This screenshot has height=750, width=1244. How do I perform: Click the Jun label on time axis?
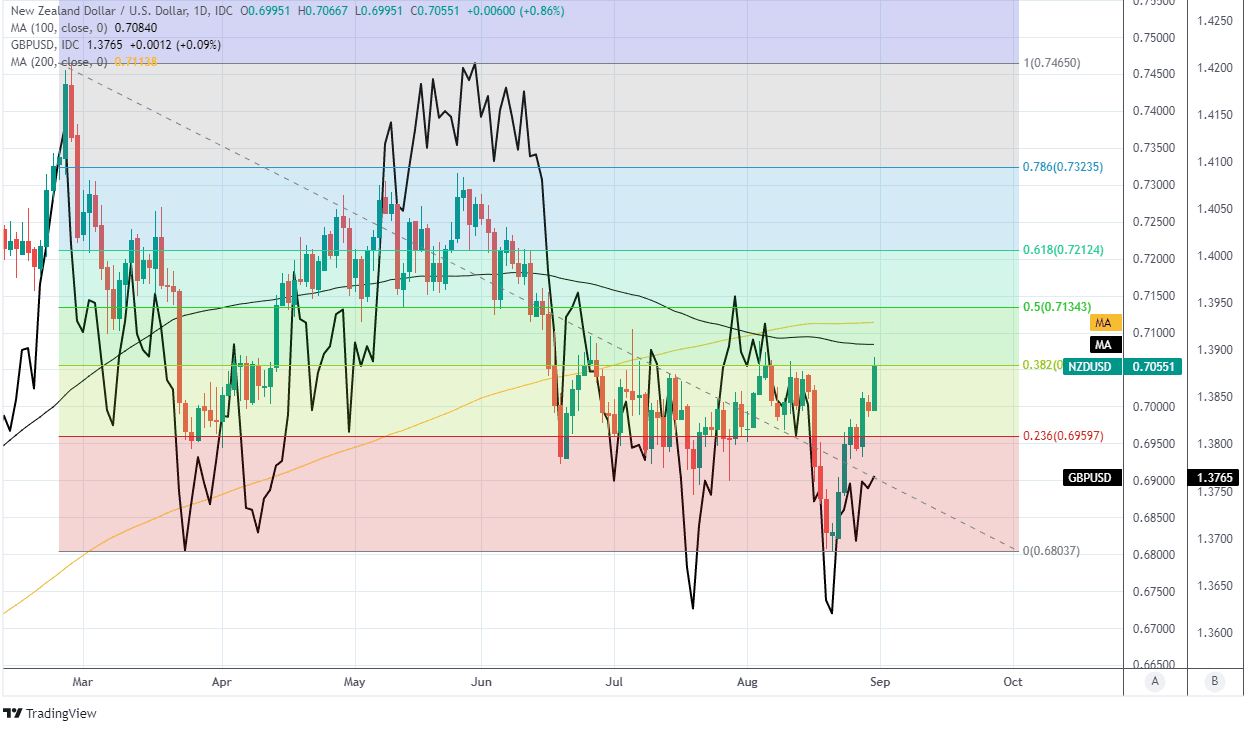click(x=481, y=682)
